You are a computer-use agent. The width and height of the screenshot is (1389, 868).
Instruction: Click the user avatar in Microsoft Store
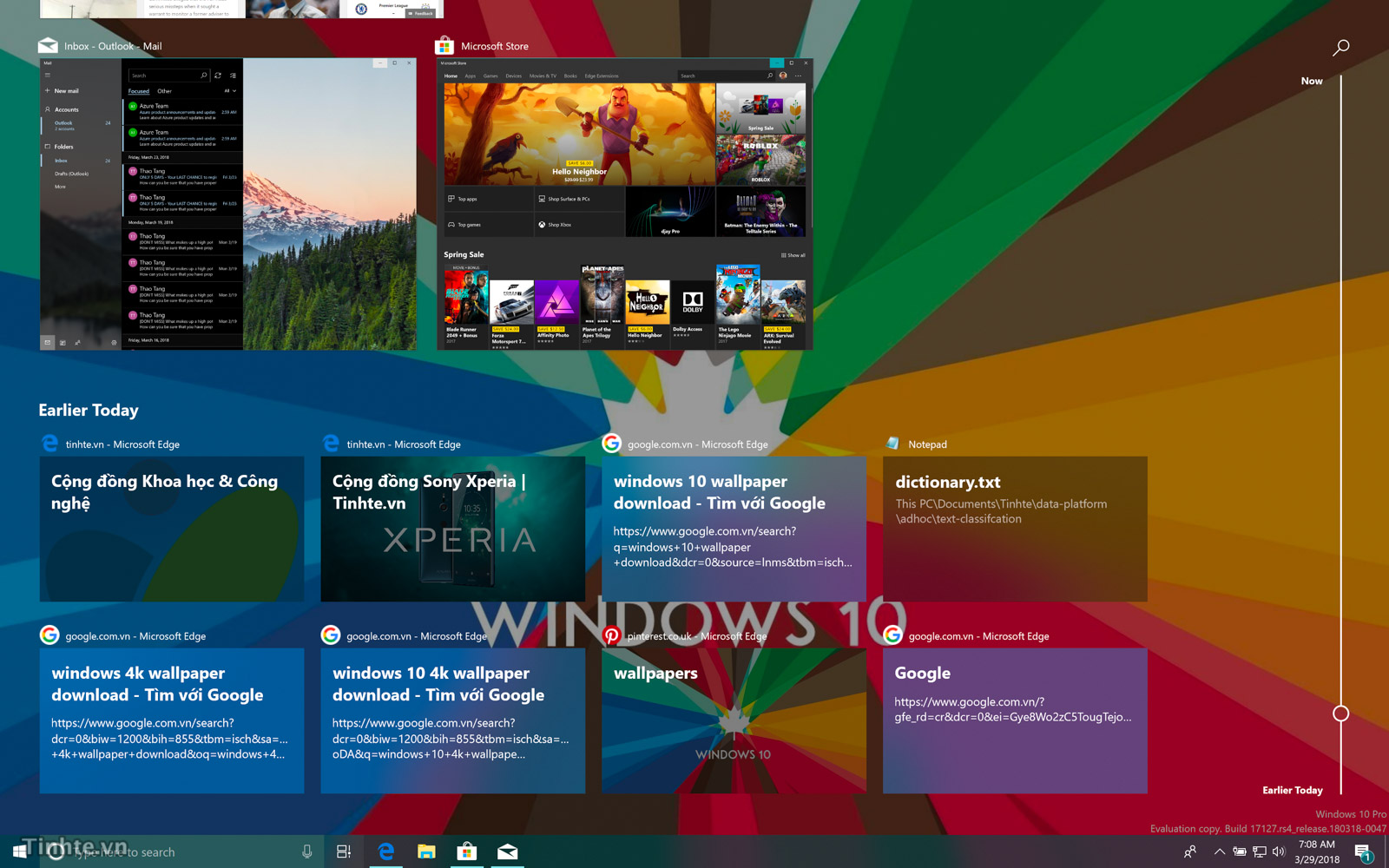tap(783, 76)
